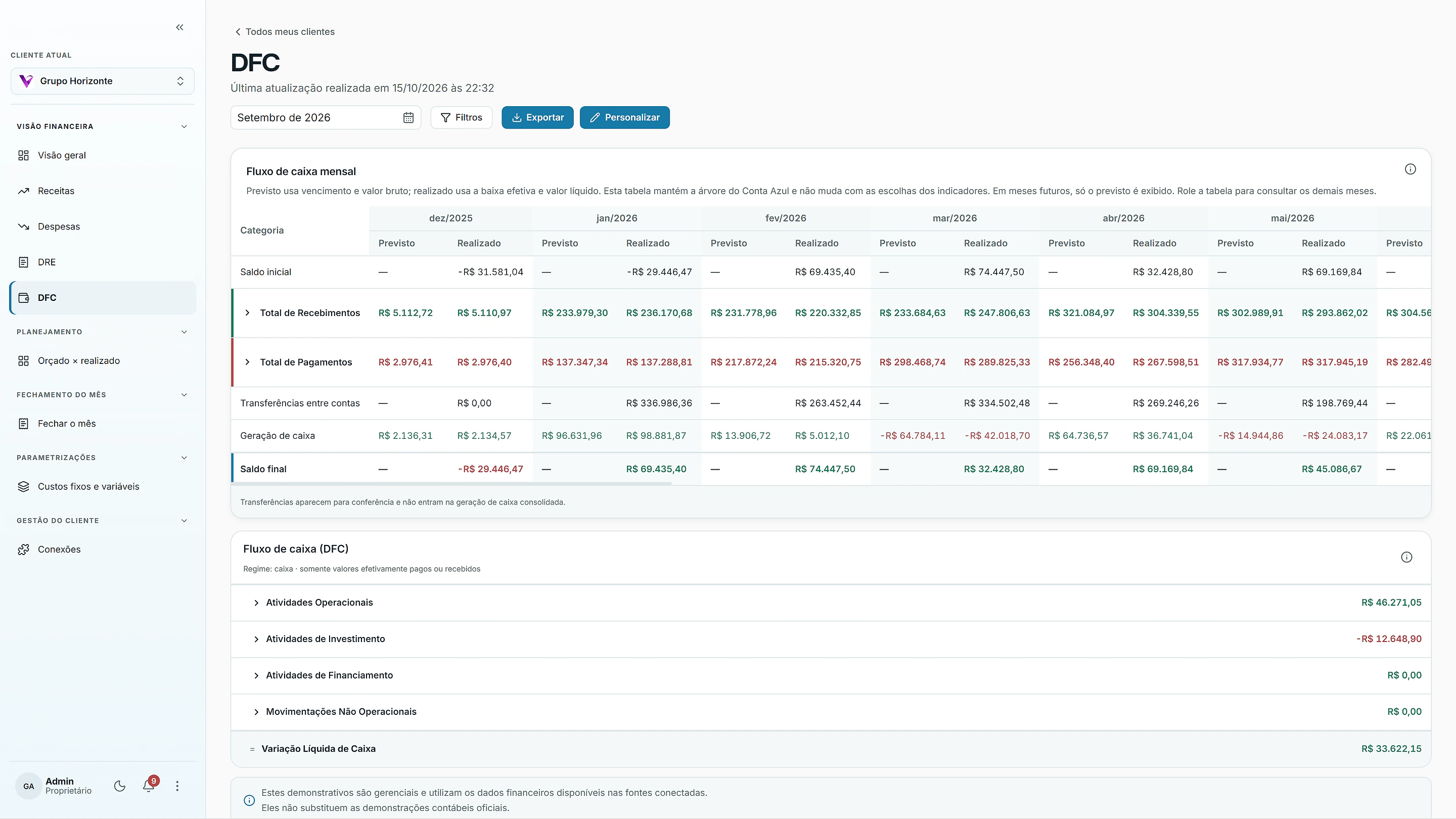Expand Total de Recebimentos row

tap(247, 312)
